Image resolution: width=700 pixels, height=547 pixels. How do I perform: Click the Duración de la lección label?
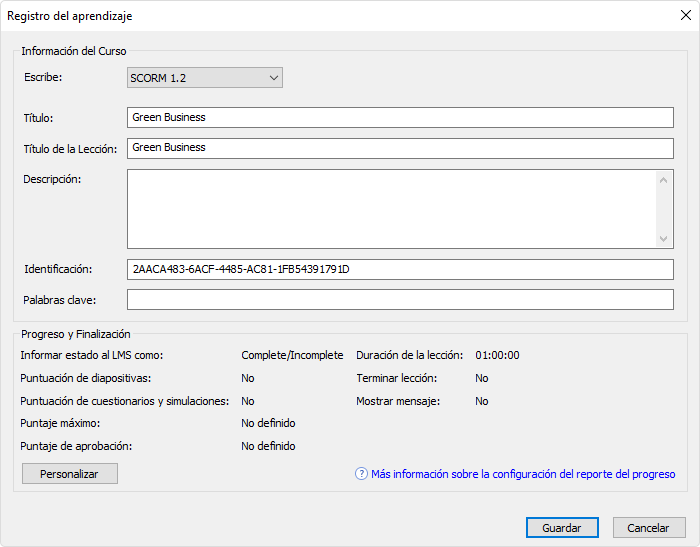[x=409, y=355]
